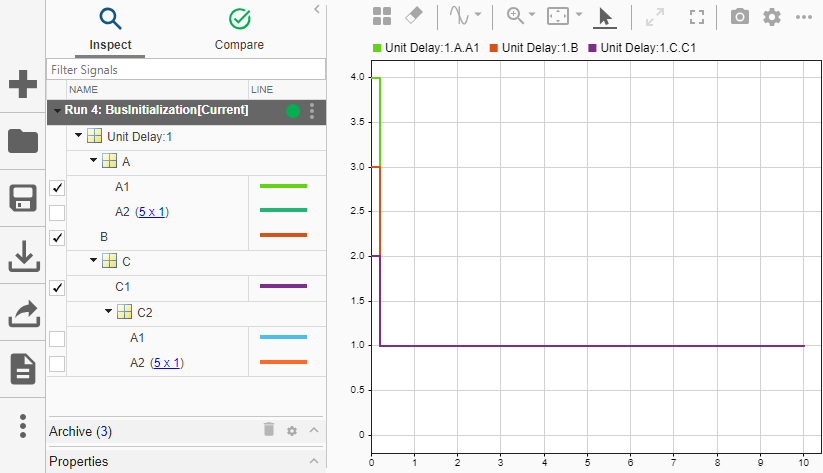This screenshot has width=823, height=473.
Task: Click the Import data download icon
Action: point(24,256)
